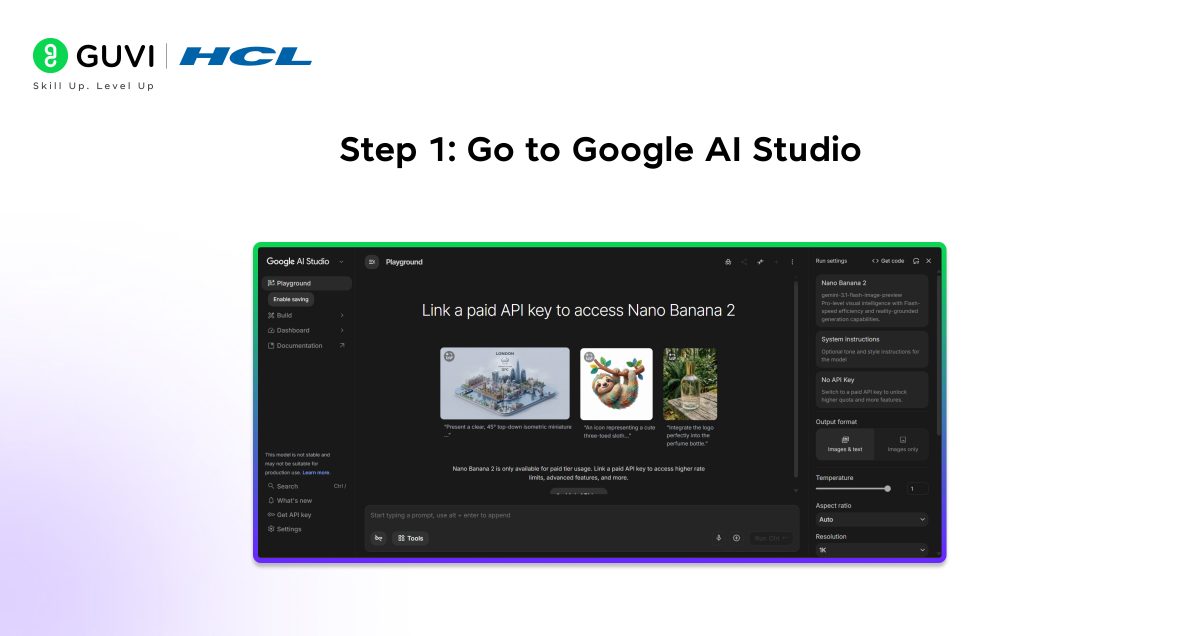The height and width of the screenshot is (636, 1200).
Task: Click the sidebar toggle icon beside Playground title
Action: (372, 262)
